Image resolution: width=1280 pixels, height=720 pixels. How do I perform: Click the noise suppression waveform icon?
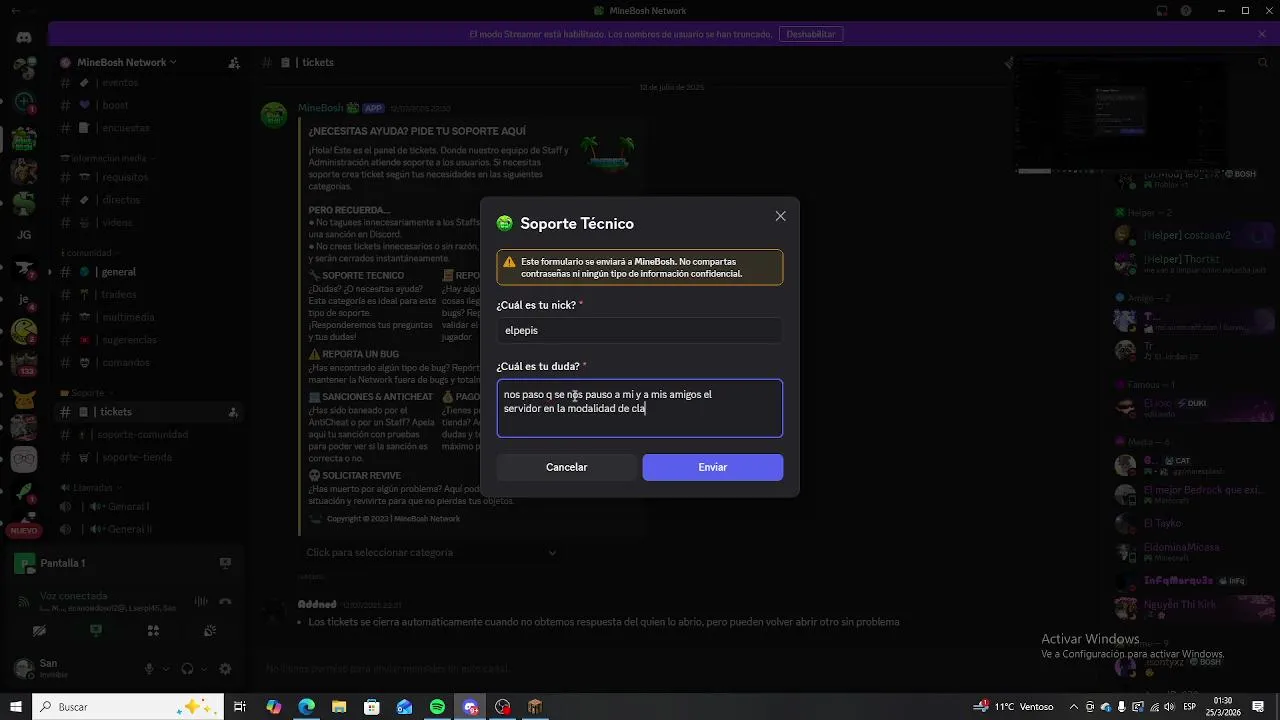pos(201,602)
